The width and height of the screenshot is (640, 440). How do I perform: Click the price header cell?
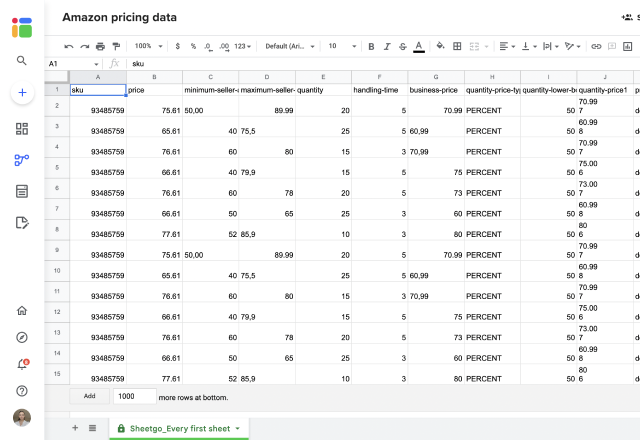pyautogui.click(x=154, y=90)
